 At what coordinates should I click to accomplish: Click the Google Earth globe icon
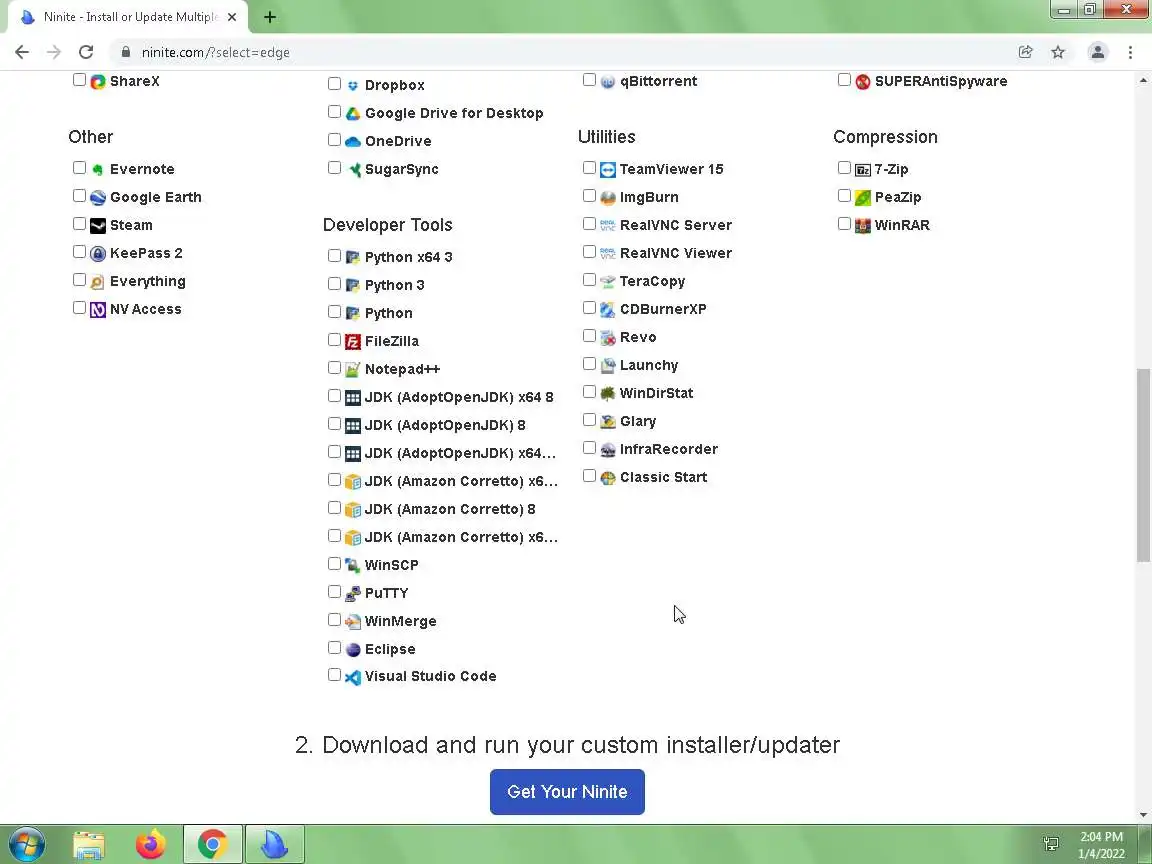click(98, 198)
